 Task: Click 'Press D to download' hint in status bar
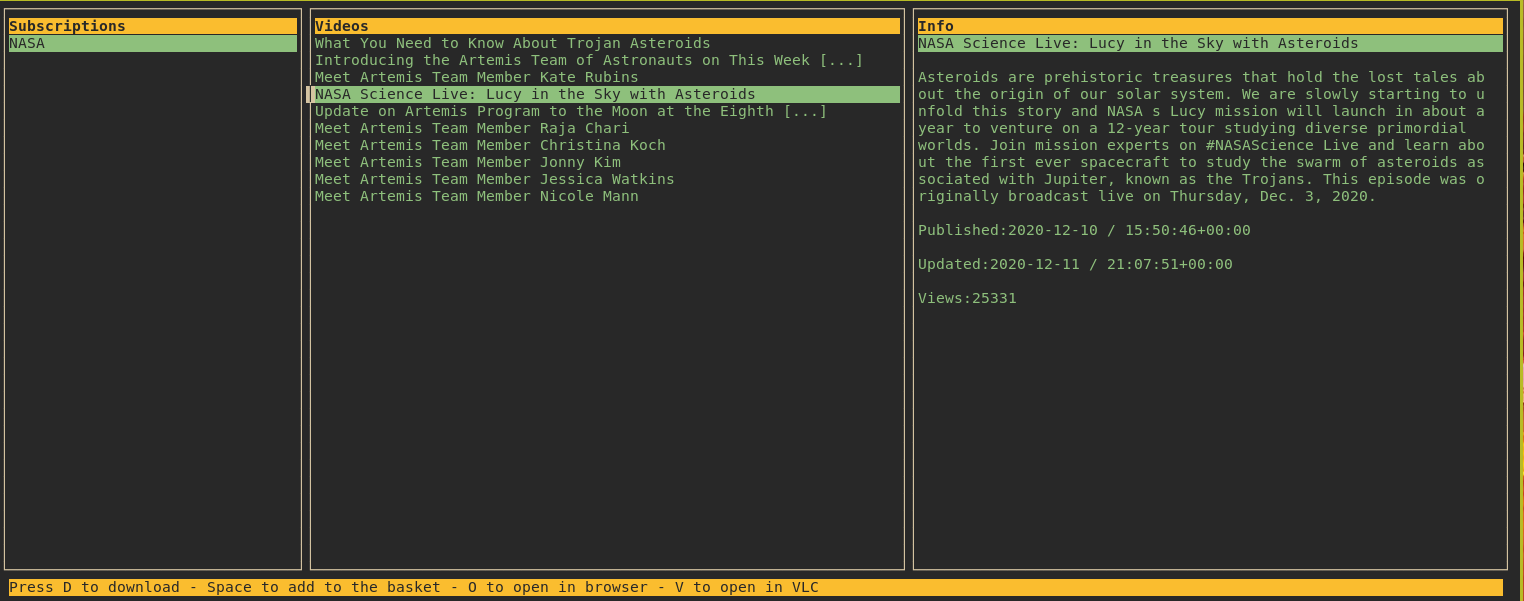94,588
